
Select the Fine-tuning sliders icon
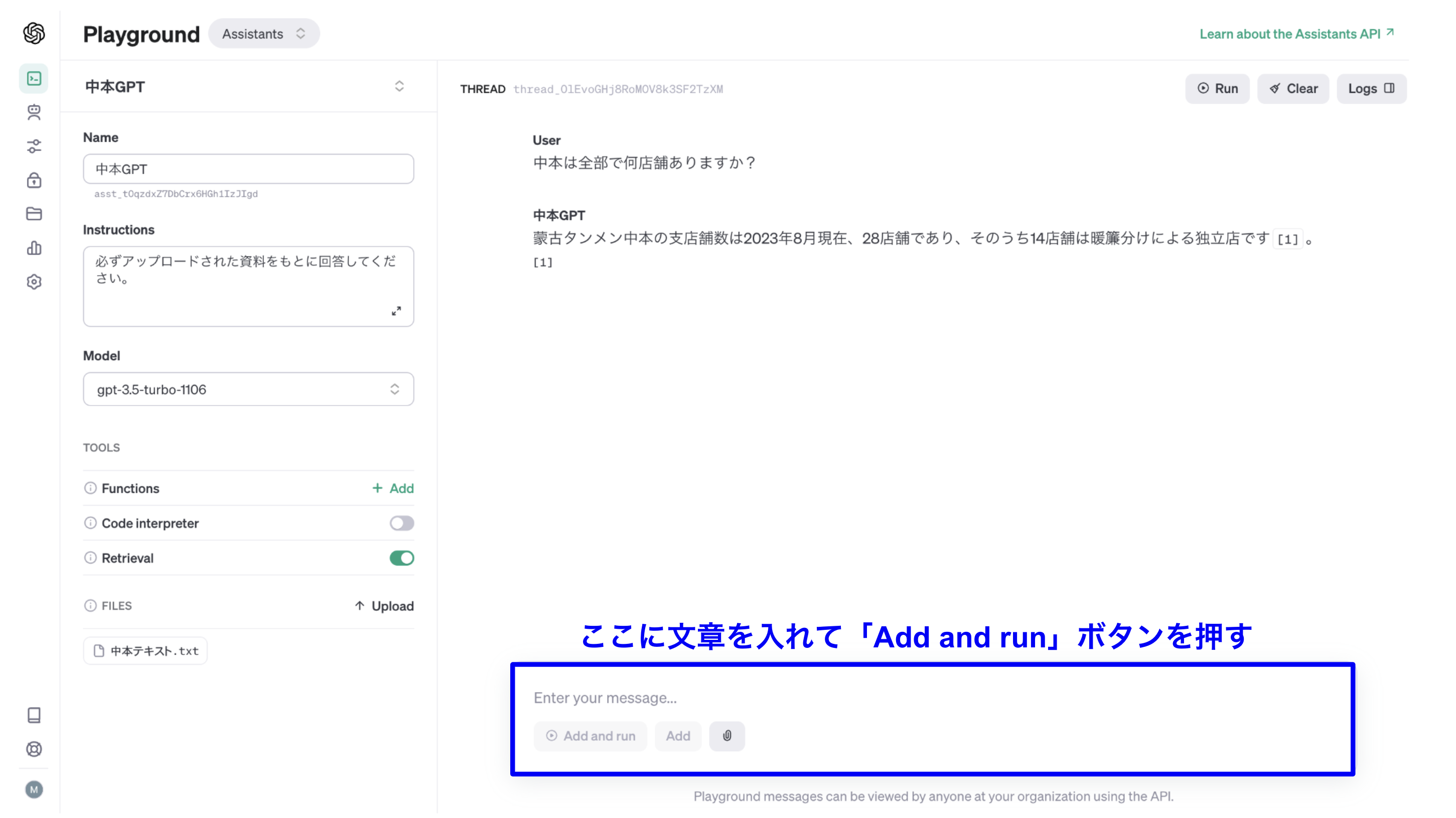34,147
